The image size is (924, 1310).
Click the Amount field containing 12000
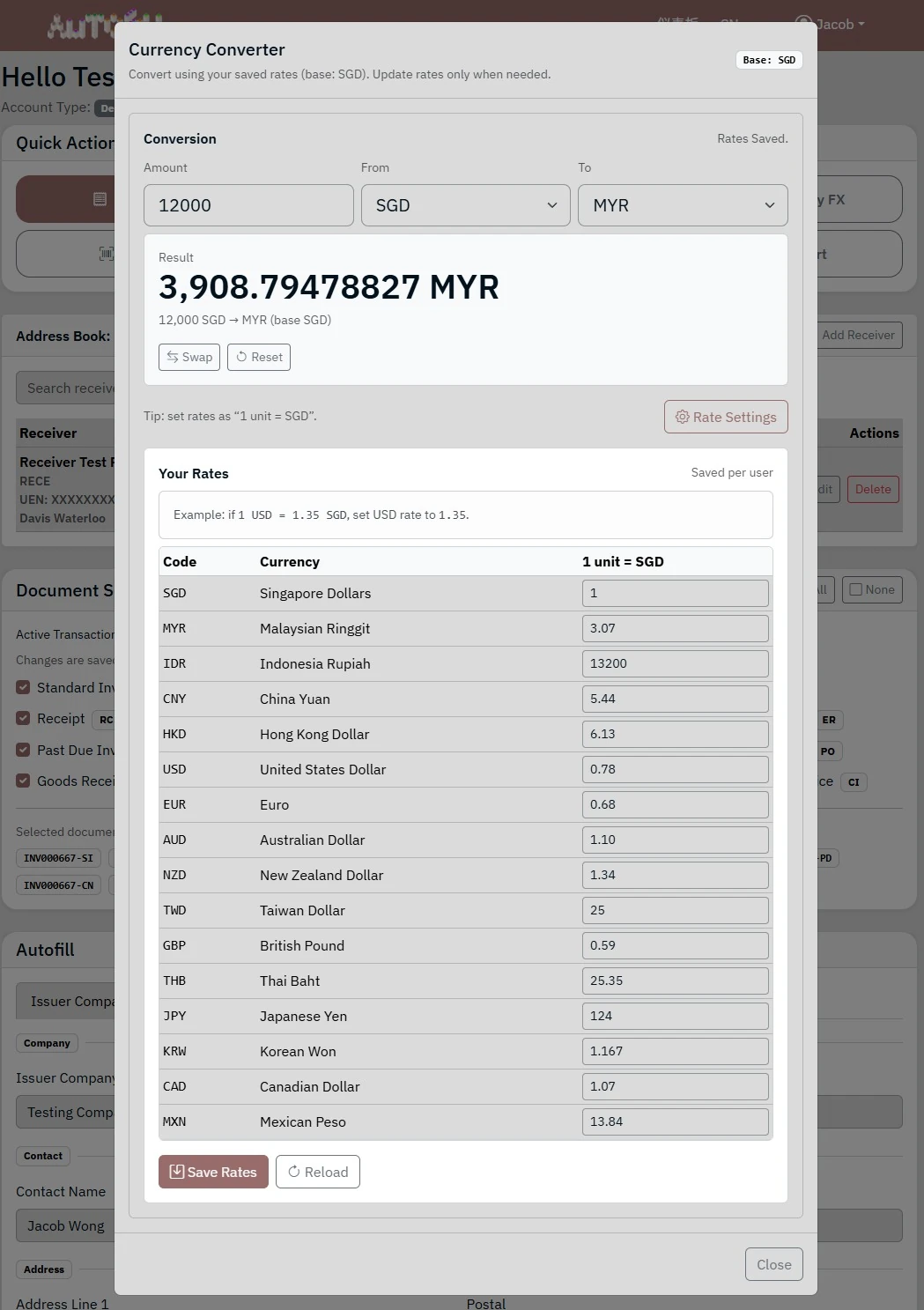pyautogui.click(x=248, y=205)
